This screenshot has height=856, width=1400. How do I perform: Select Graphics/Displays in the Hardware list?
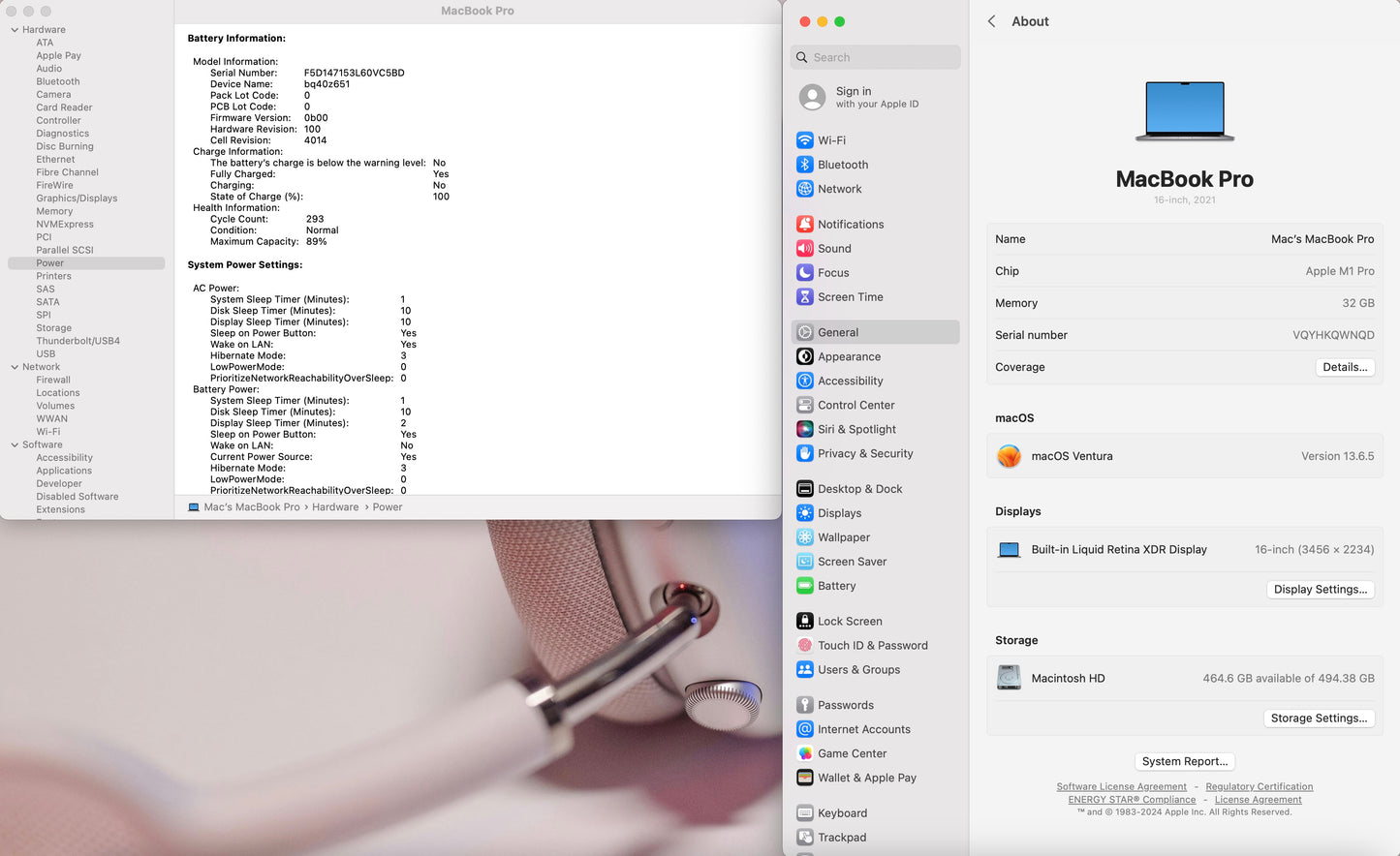point(77,199)
